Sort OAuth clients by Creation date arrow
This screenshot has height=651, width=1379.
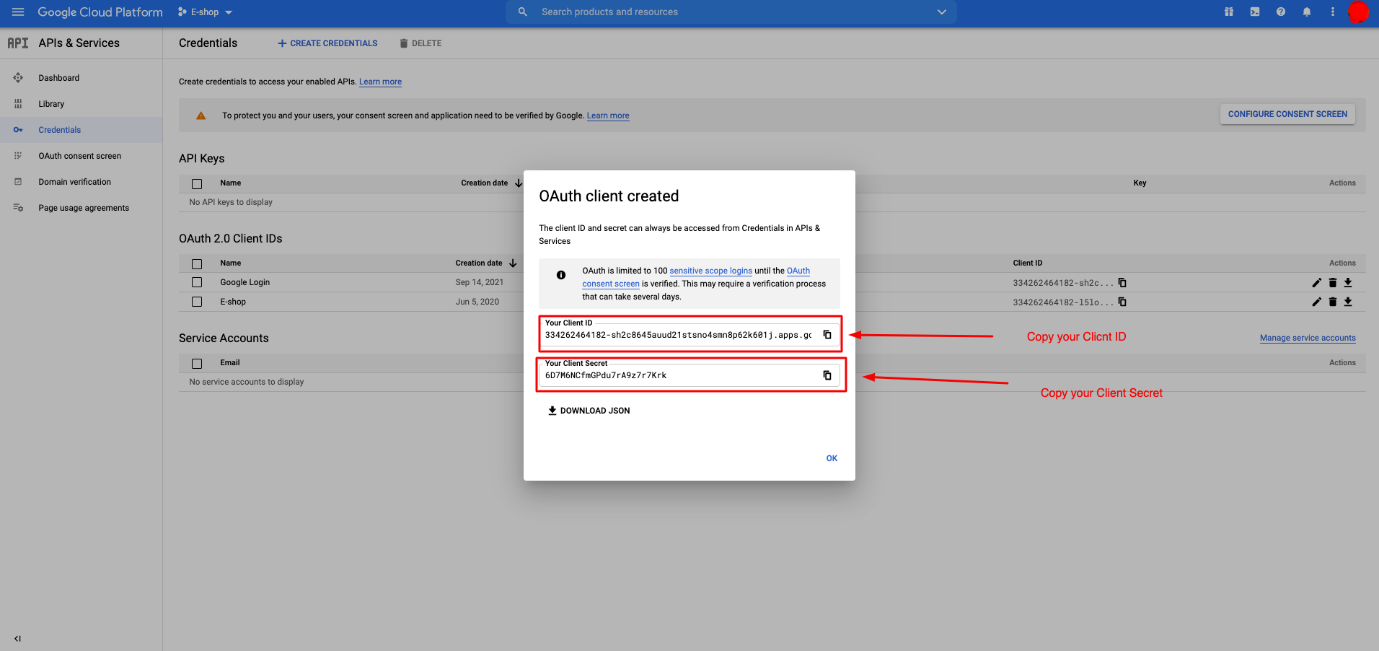coord(513,263)
